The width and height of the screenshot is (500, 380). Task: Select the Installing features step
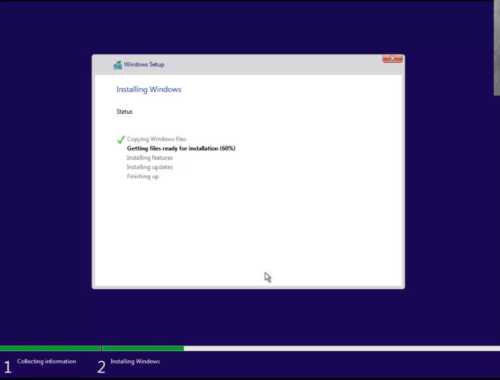[x=149, y=158]
